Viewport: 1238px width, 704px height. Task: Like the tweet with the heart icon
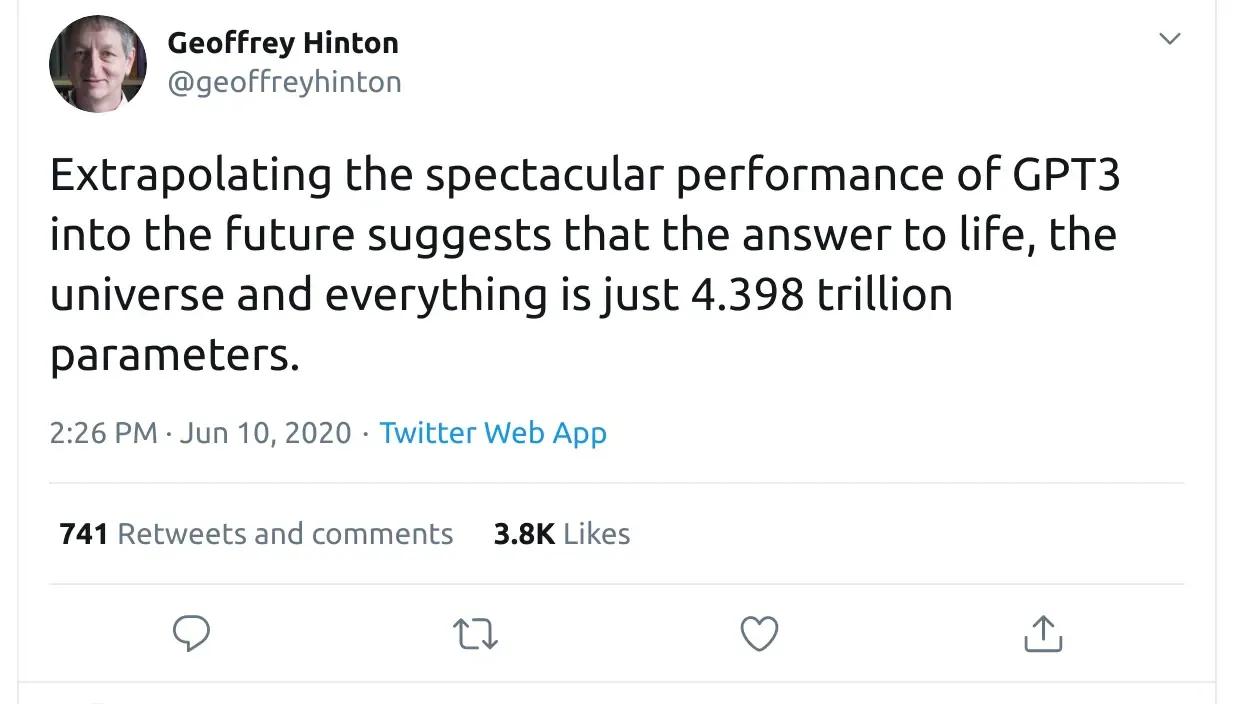coord(759,634)
